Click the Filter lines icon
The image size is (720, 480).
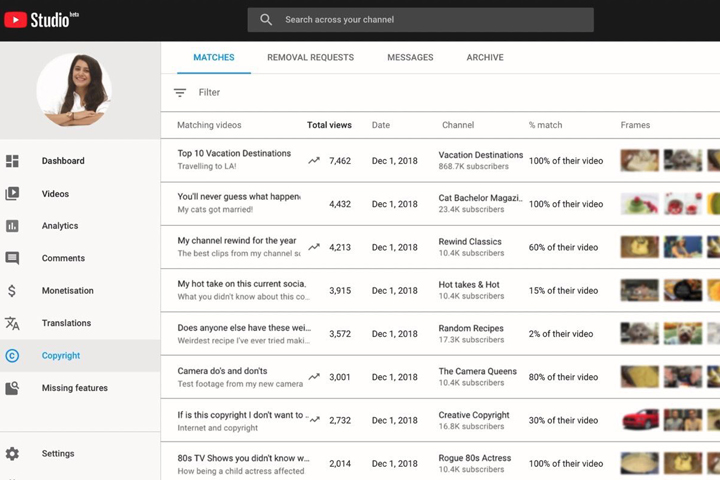[180, 93]
